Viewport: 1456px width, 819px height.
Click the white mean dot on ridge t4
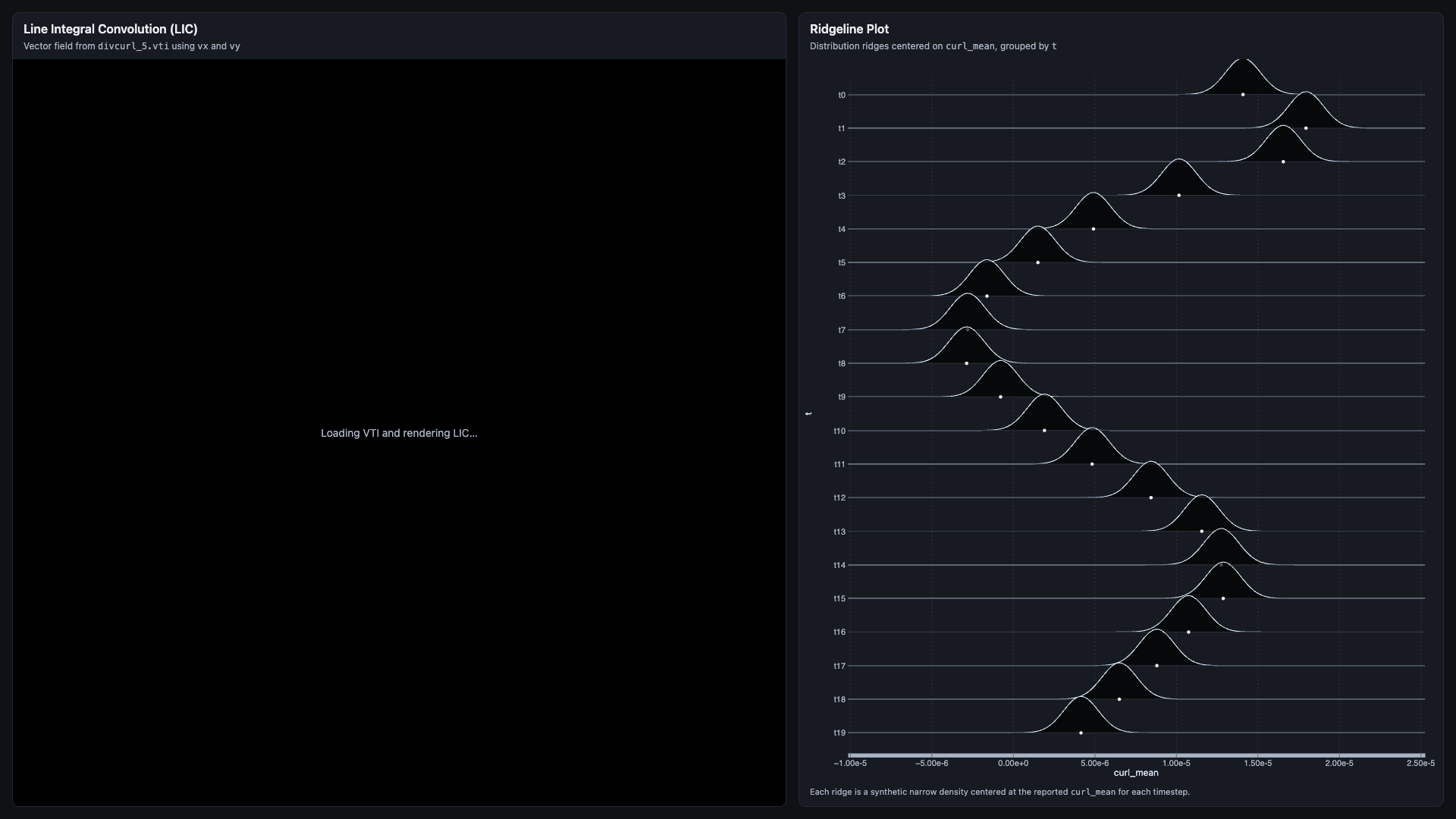pyautogui.click(x=1094, y=229)
